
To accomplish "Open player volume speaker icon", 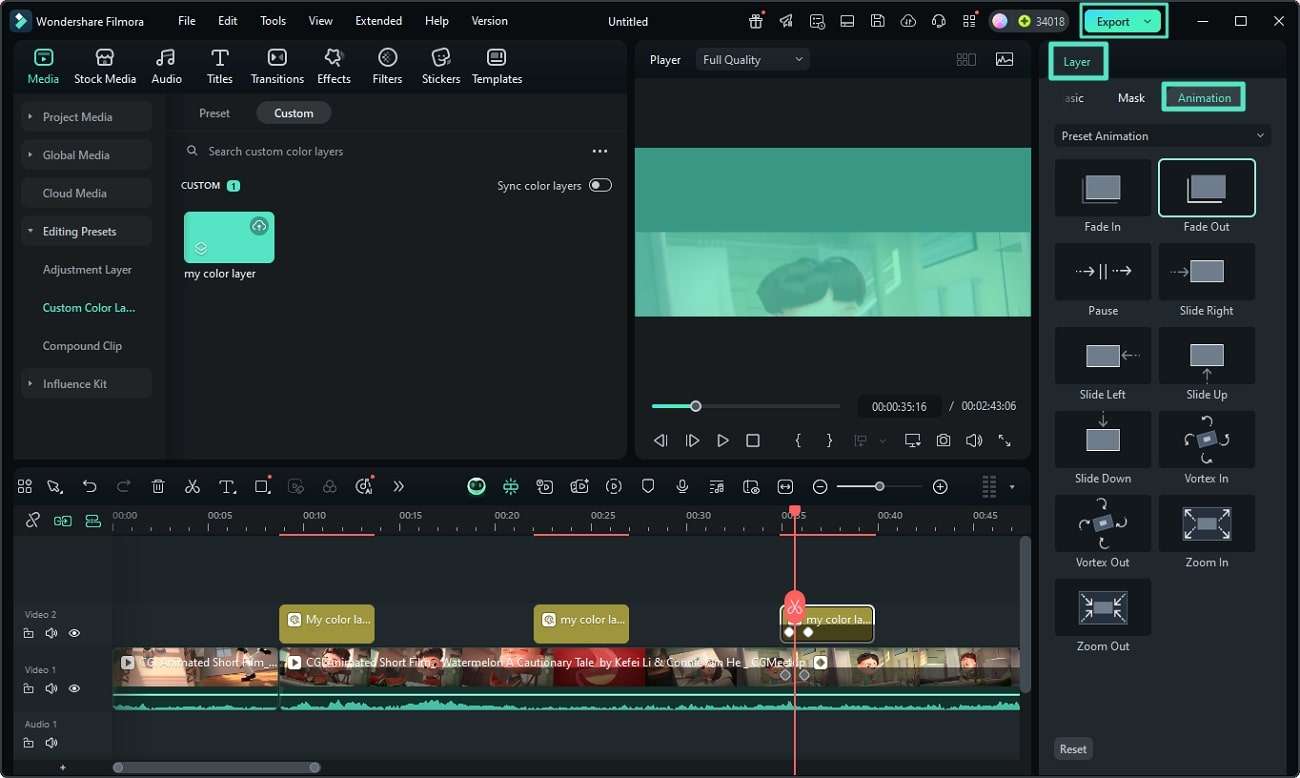I will click(x=973, y=440).
